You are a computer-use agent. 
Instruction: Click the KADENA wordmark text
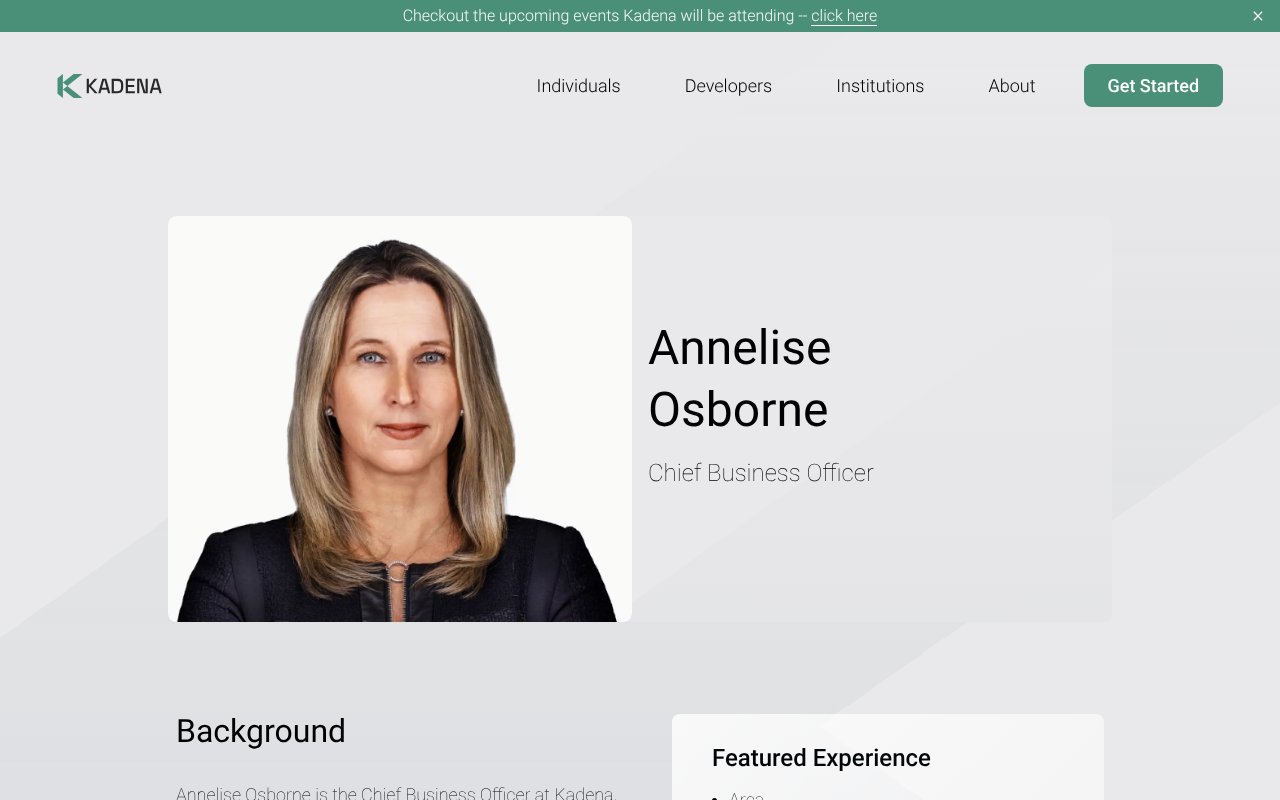tap(124, 86)
